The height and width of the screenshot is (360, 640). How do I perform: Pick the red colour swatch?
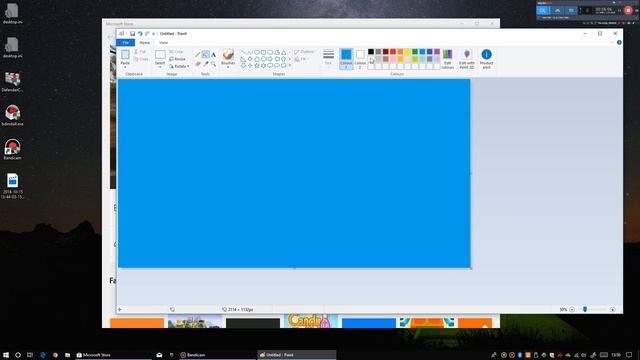[393, 51]
